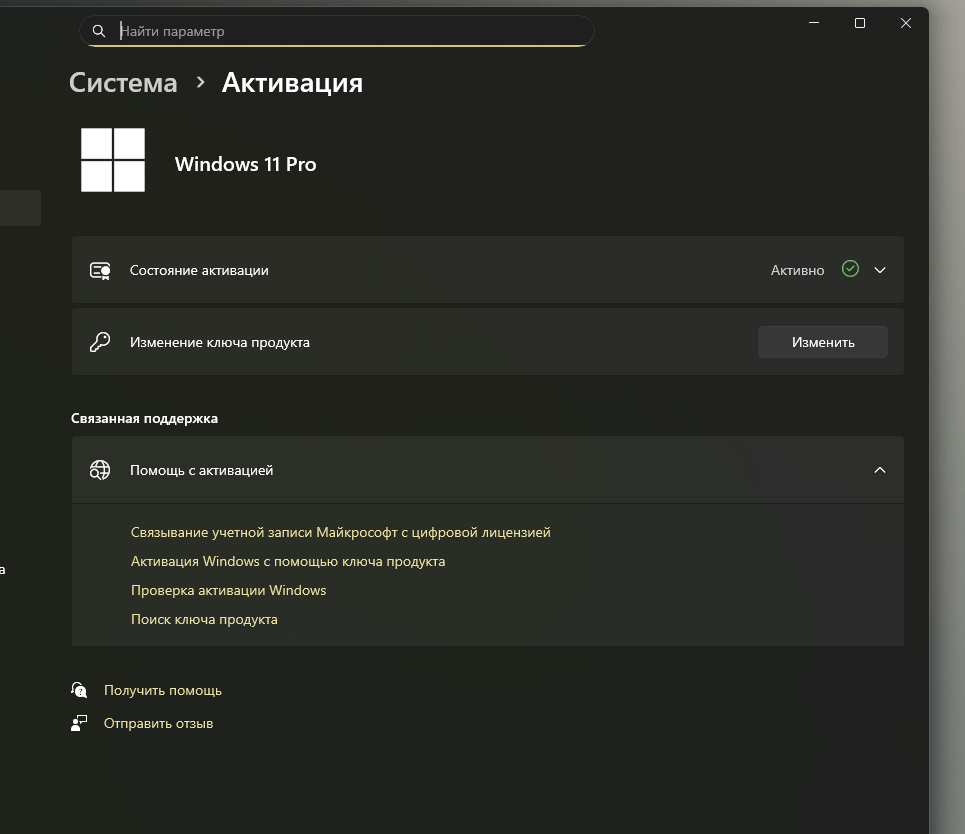Viewport: 965px width, 834px height.
Task: Open link Связывание учетной записи Майкрософт
Action: pos(340,532)
